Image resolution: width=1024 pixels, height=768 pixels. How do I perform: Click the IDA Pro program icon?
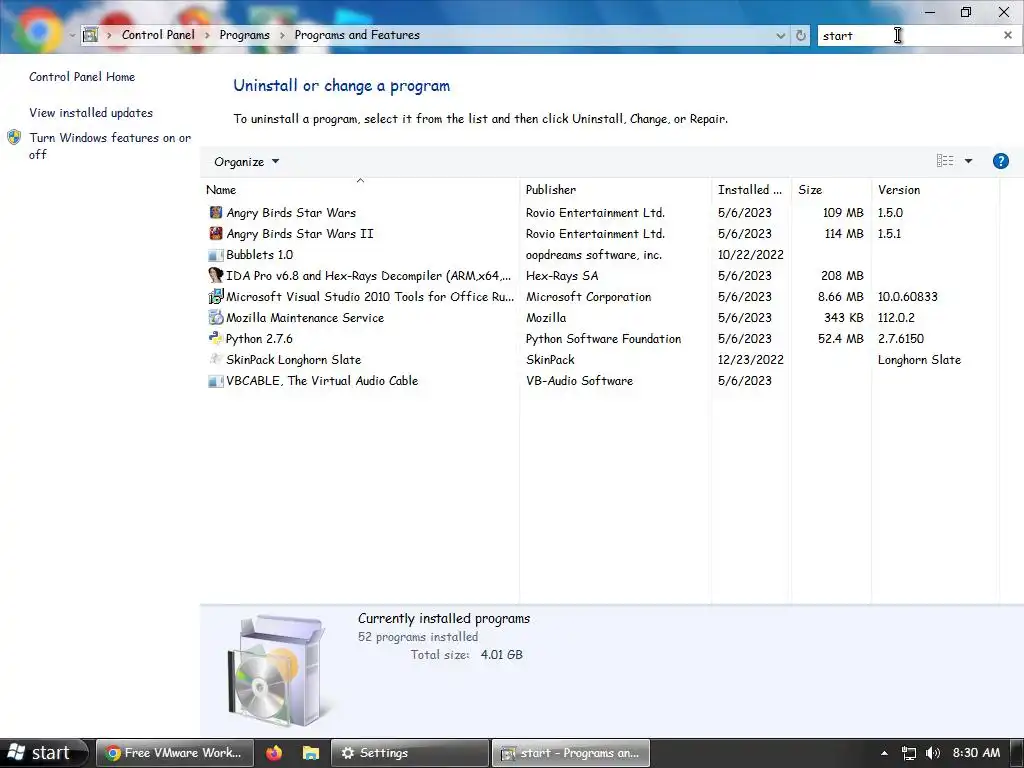(216, 276)
